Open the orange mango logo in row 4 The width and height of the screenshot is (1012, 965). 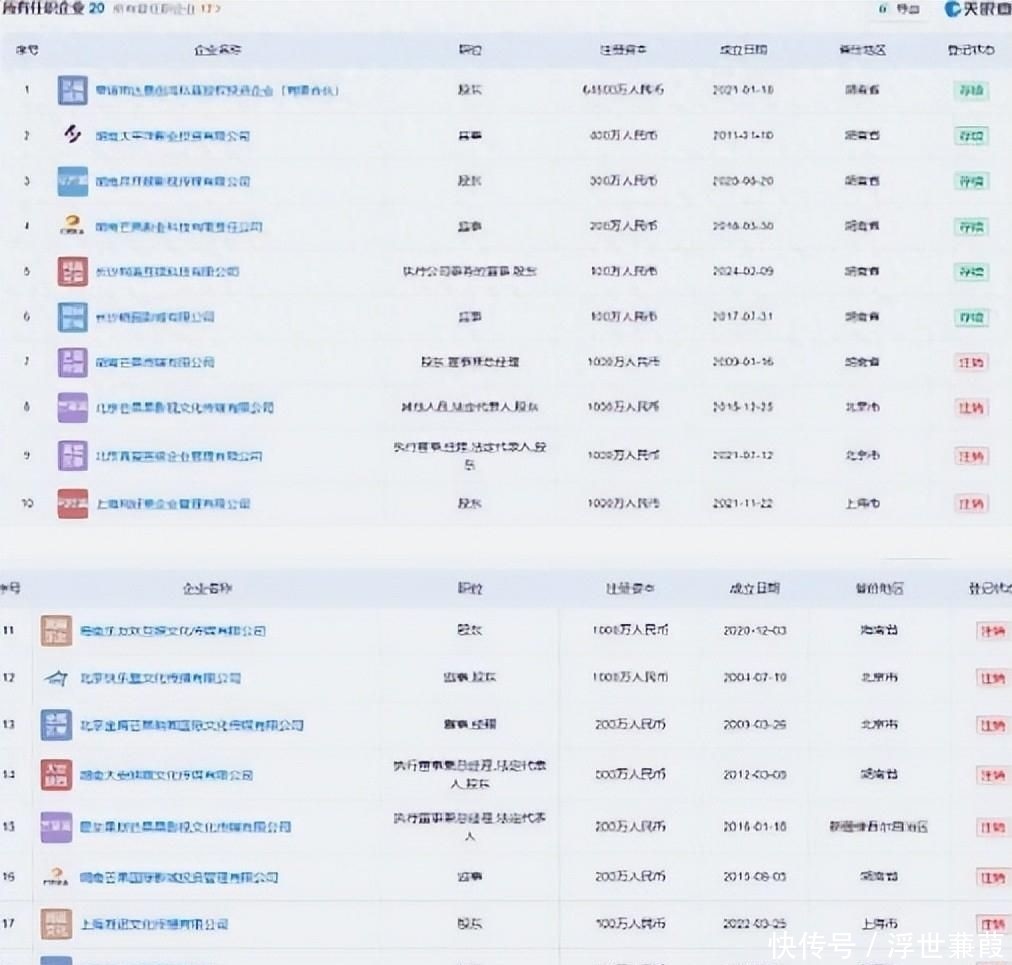[73, 227]
